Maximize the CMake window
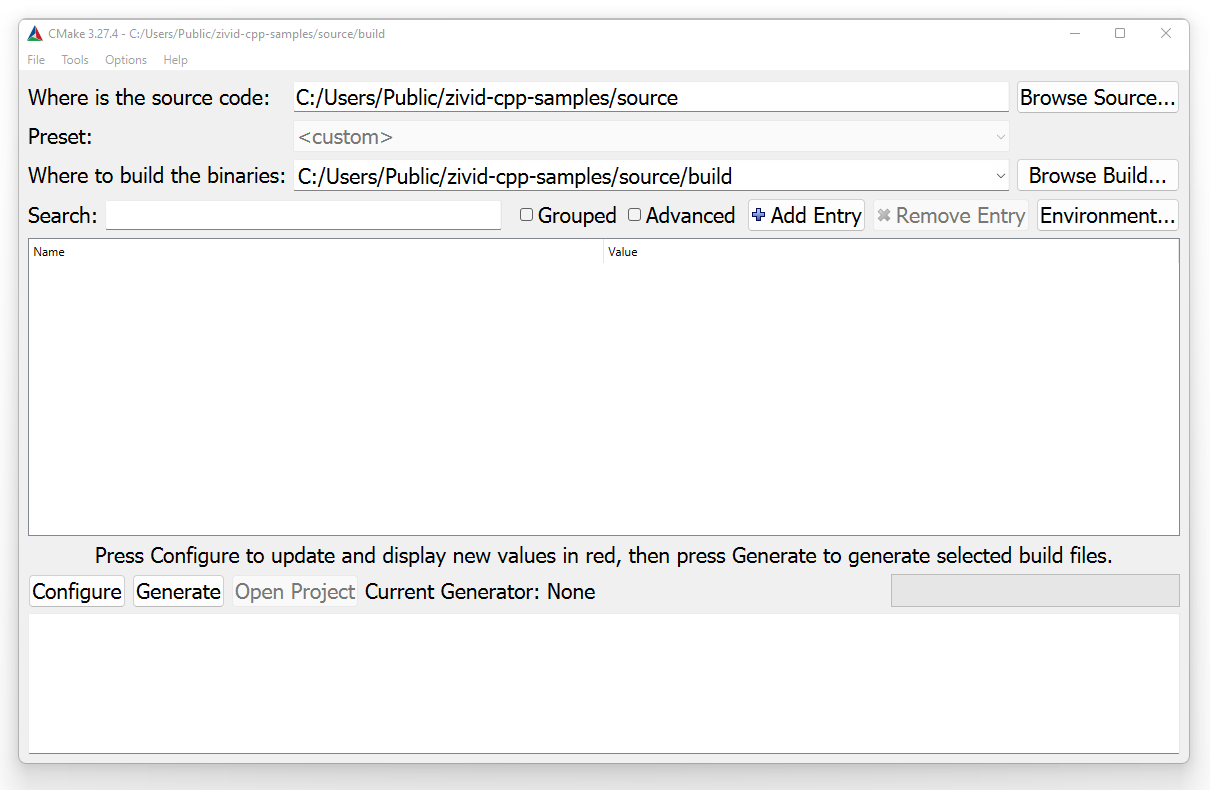1210x790 pixels. click(1120, 34)
